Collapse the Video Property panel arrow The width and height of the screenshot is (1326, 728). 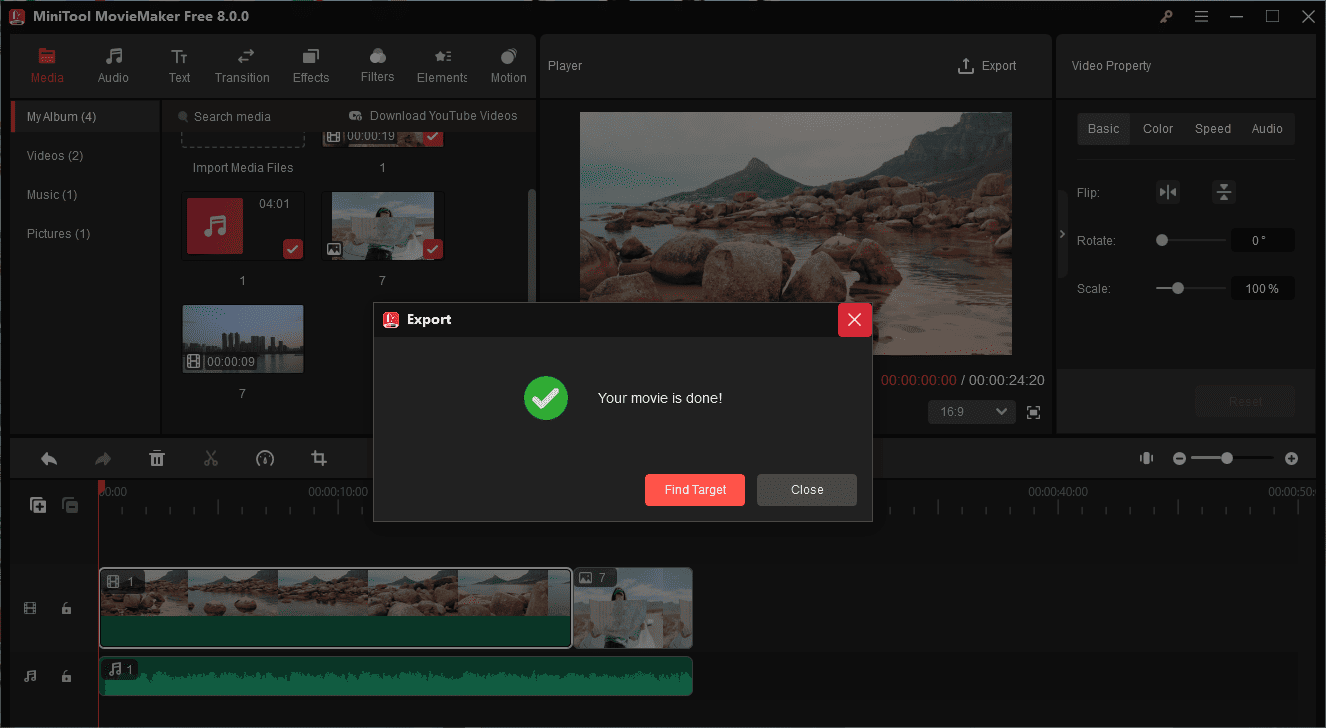coord(1062,234)
